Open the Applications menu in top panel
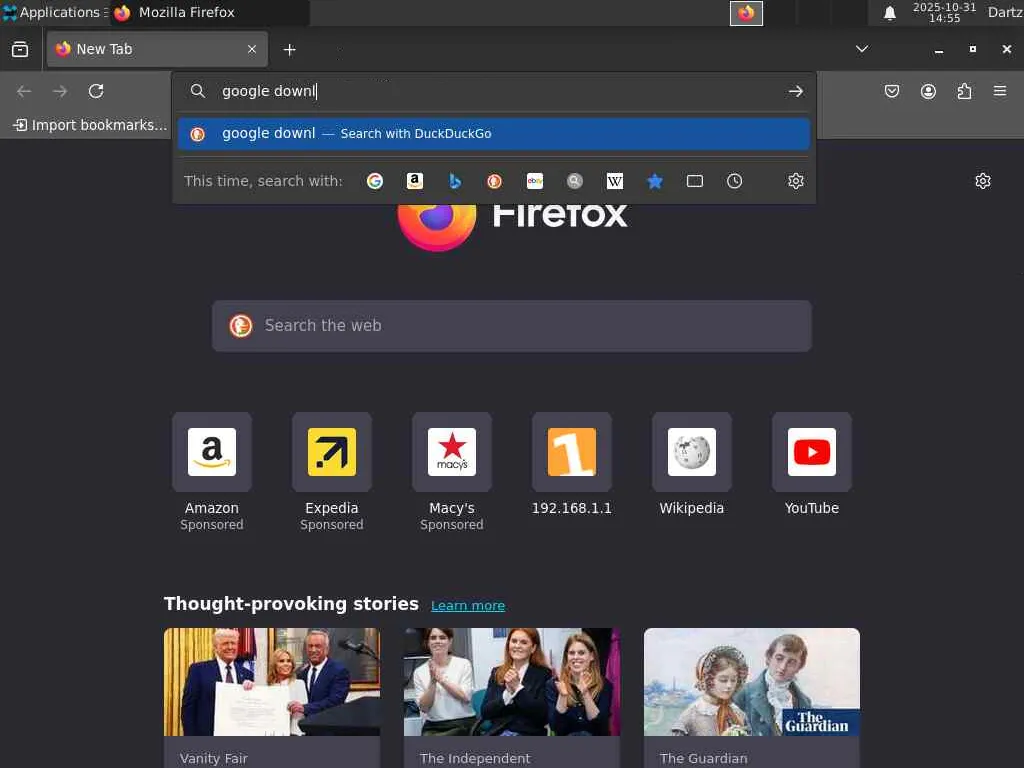This screenshot has width=1024, height=768. (x=55, y=12)
